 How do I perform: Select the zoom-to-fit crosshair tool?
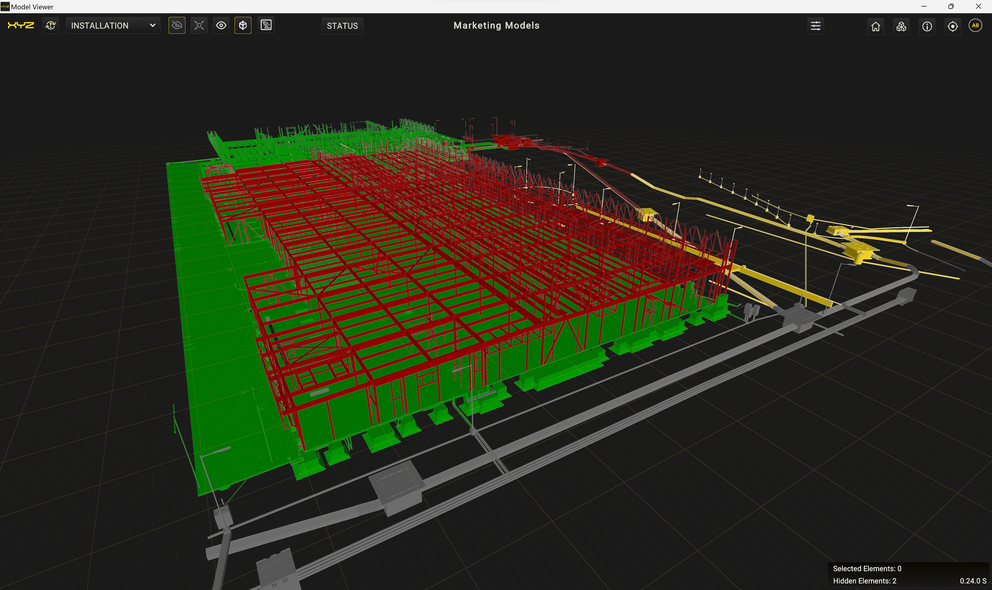point(199,25)
